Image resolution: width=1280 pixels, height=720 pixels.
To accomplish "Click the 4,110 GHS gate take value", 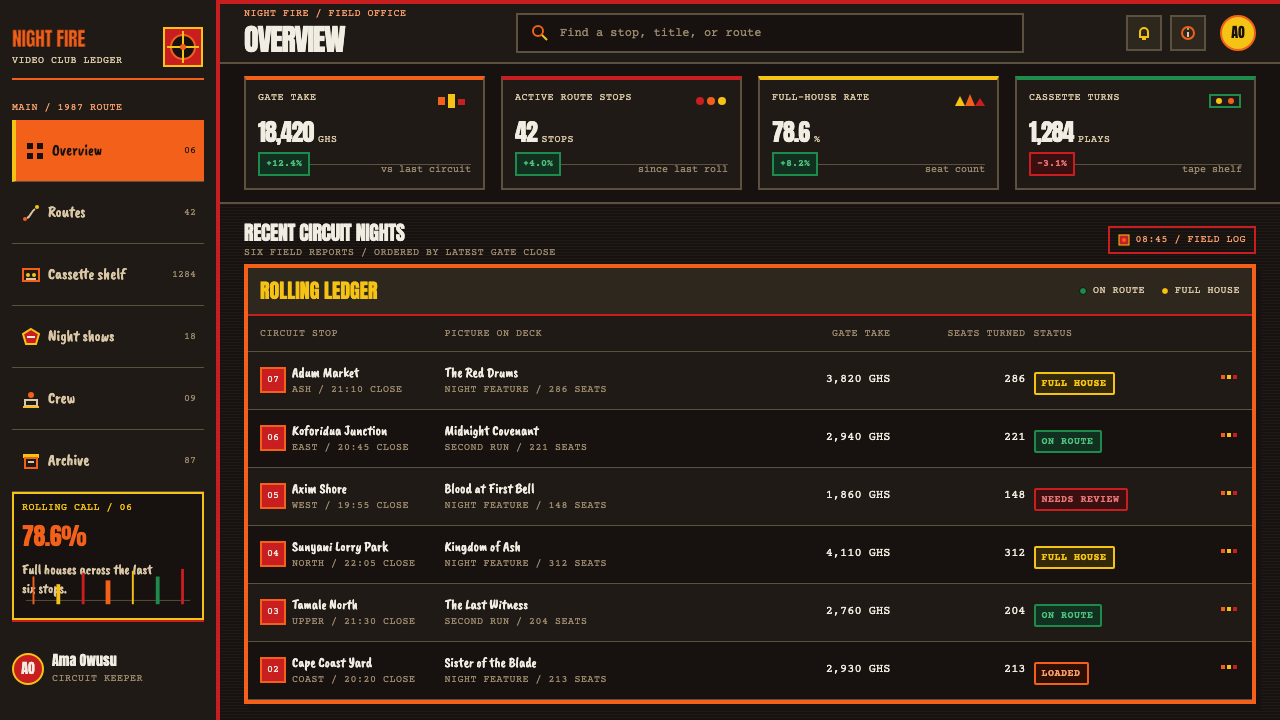I will pyautogui.click(x=858, y=553).
